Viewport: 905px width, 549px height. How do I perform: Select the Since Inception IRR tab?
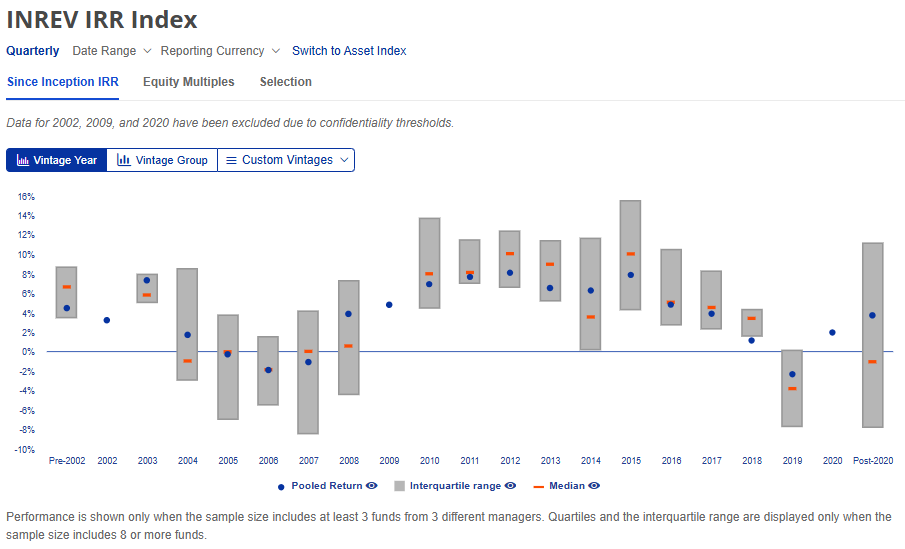(x=62, y=82)
